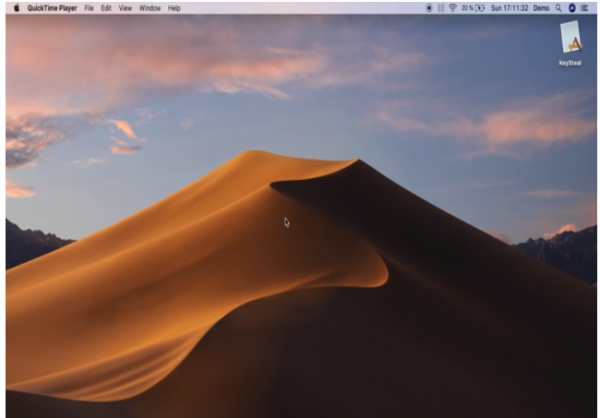Click the battery percentage text

pyautogui.click(x=467, y=8)
